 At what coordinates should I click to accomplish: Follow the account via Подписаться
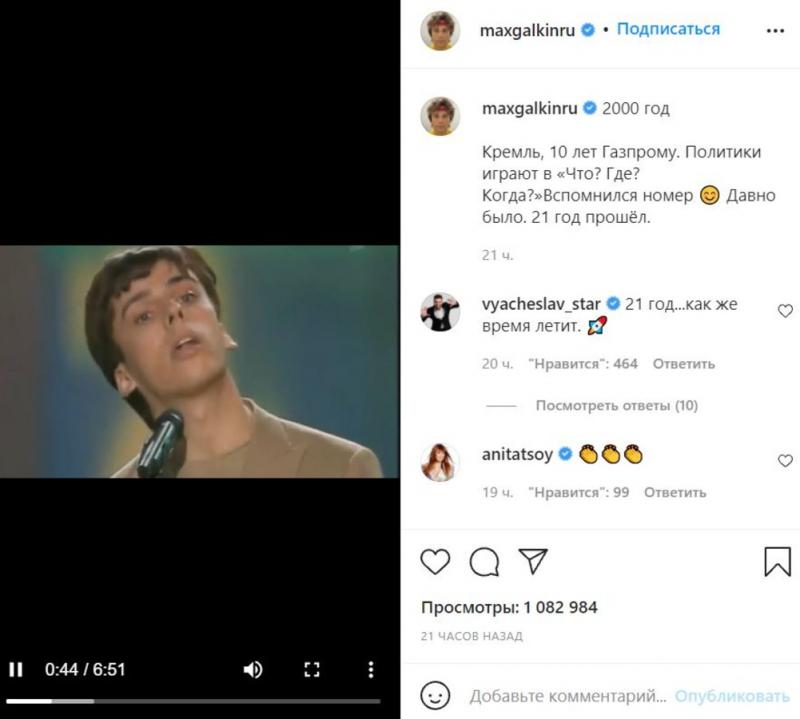(x=668, y=29)
